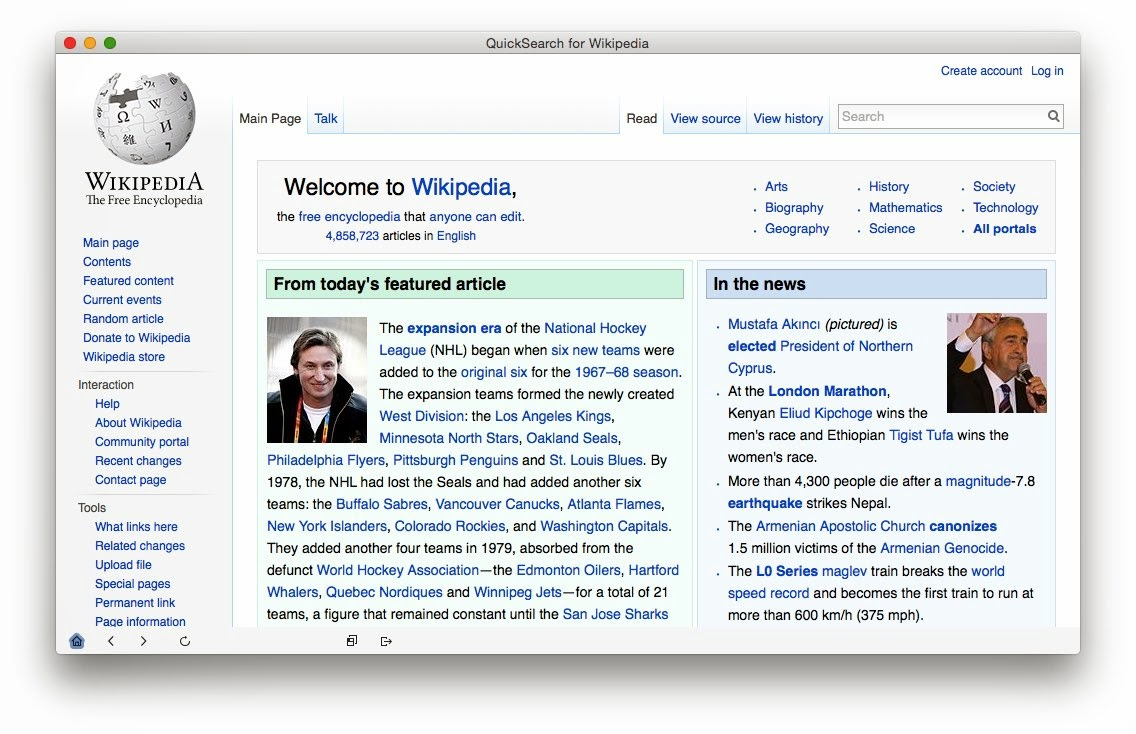The height and width of the screenshot is (734, 1136).
Task: Open the London Marathon news link
Action: 827,391
